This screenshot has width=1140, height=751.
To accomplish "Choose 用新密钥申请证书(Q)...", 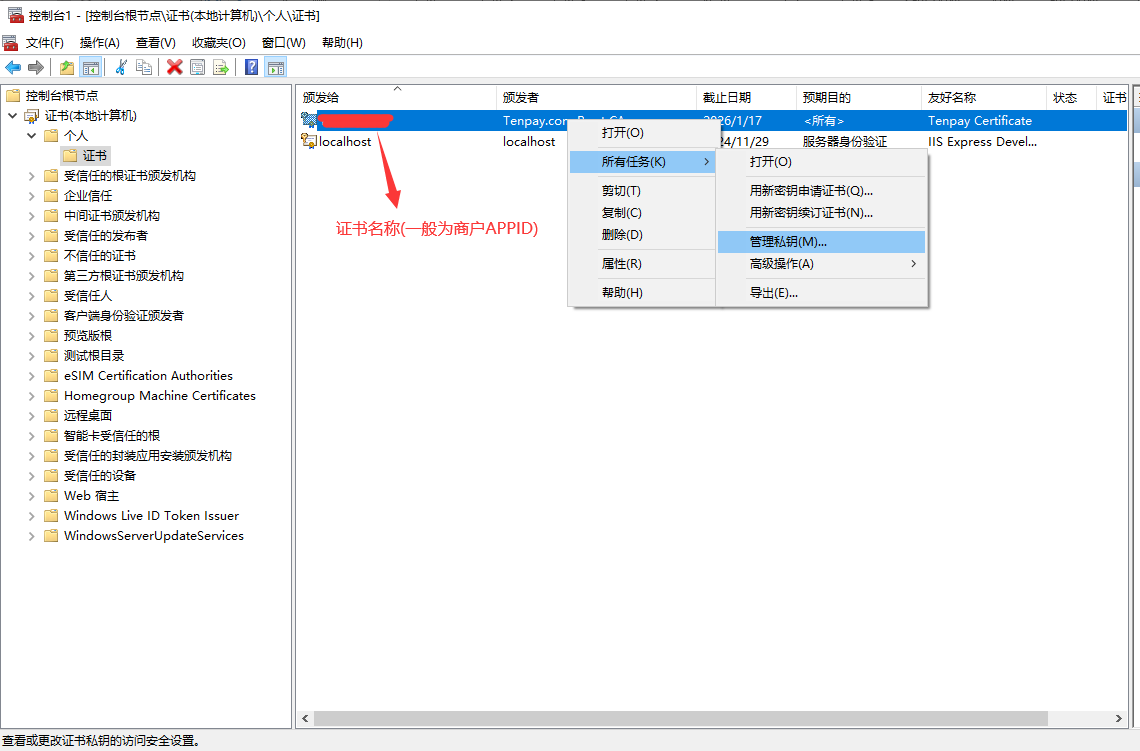I will pyautogui.click(x=821, y=190).
